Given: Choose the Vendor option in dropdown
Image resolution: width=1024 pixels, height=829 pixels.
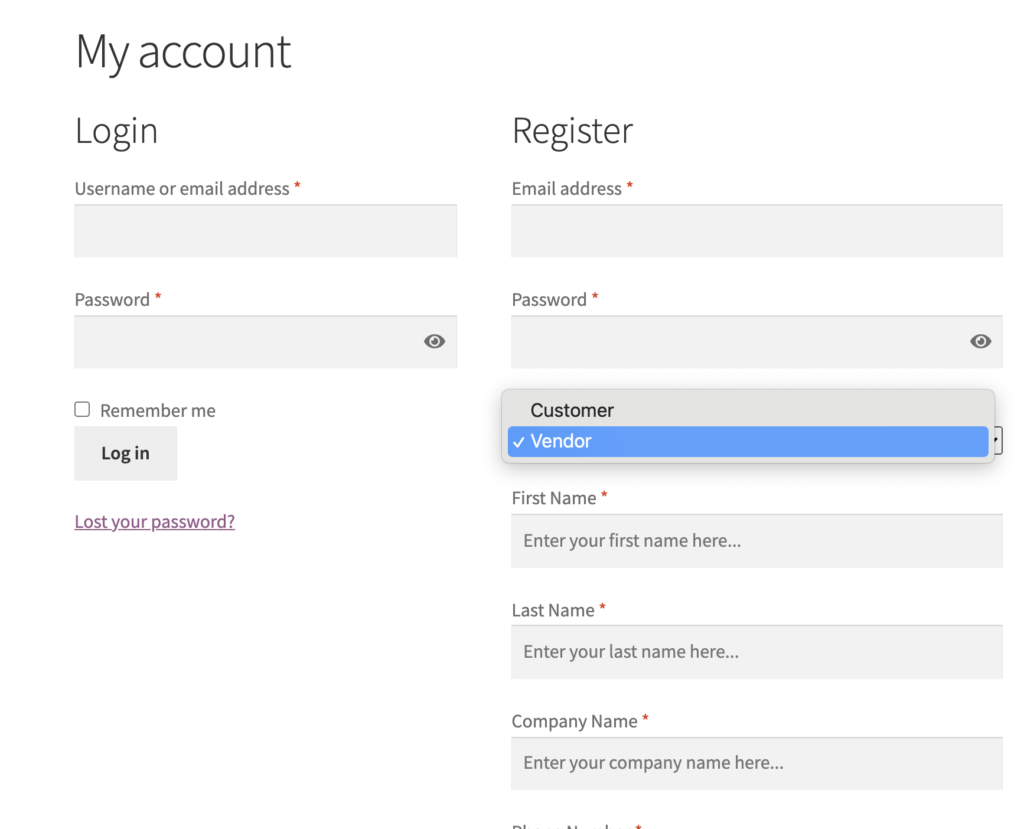Looking at the screenshot, I should [748, 442].
